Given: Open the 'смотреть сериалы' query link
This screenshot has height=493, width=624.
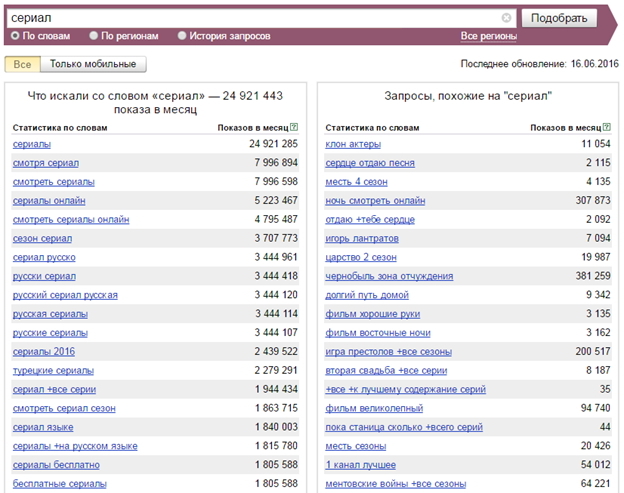Looking at the screenshot, I should point(54,182).
